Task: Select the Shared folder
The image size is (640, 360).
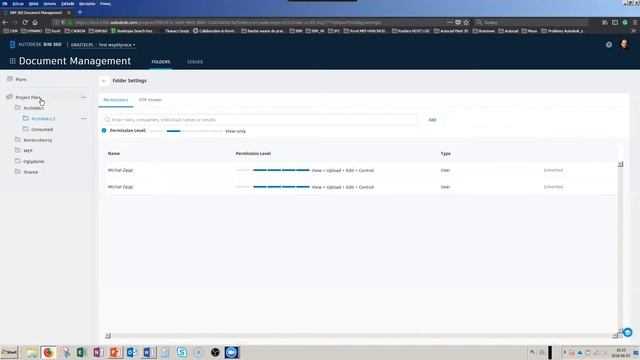Action: coord(30,172)
